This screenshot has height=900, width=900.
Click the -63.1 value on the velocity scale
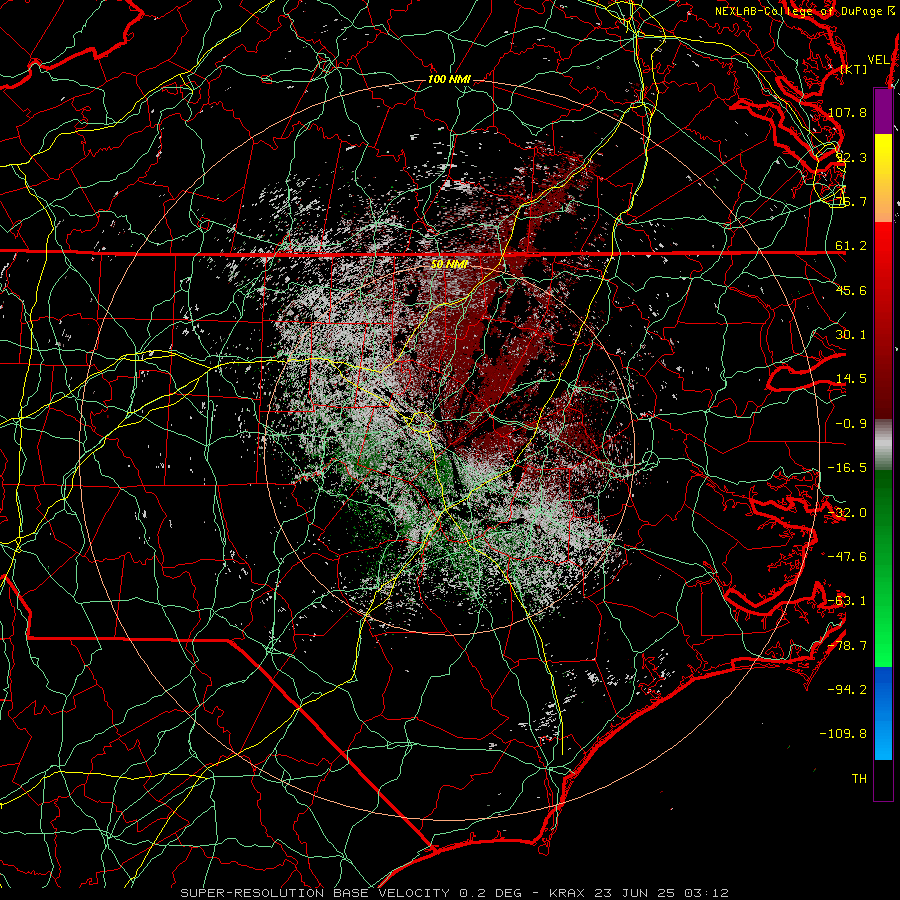[847, 601]
